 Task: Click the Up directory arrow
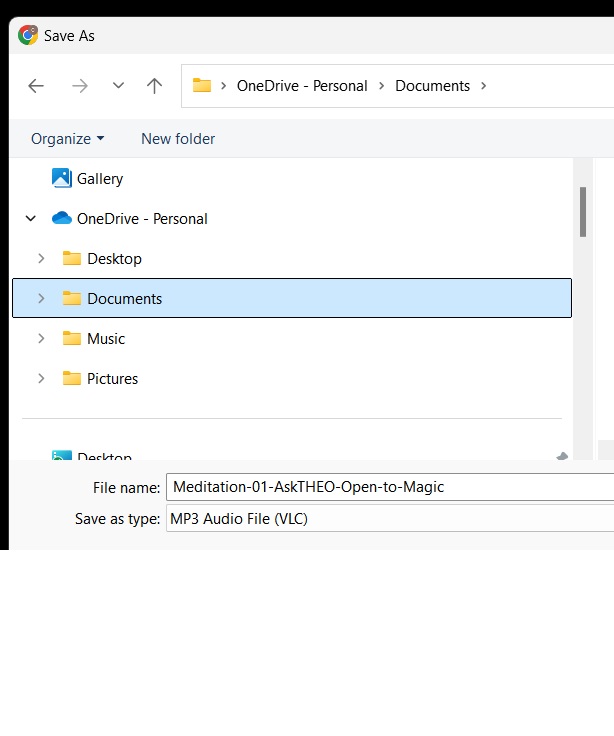pos(154,86)
